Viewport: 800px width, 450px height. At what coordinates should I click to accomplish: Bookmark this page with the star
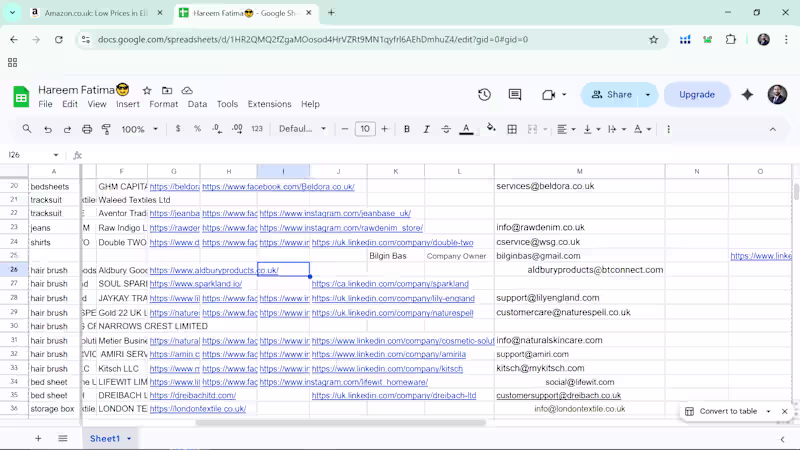coord(654,39)
